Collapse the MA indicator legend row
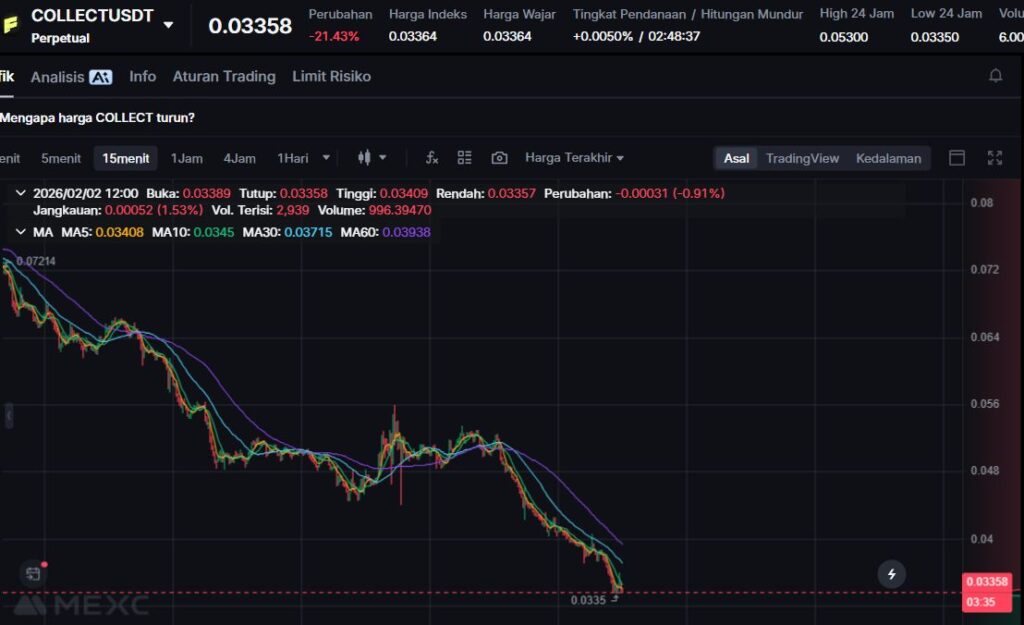The width and height of the screenshot is (1024, 625). pos(19,232)
